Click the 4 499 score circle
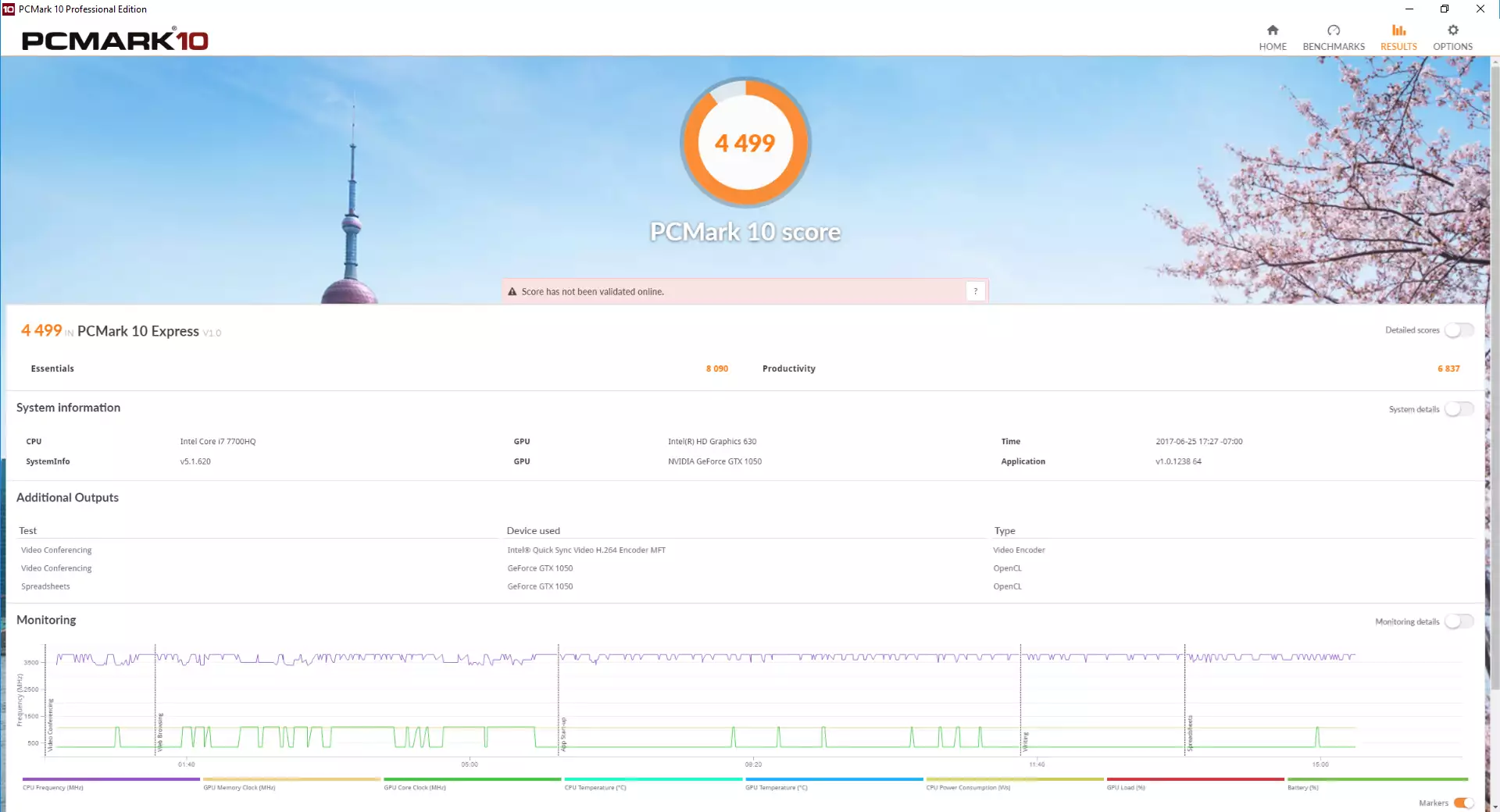This screenshot has height=812, width=1500. click(x=745, y=143)
